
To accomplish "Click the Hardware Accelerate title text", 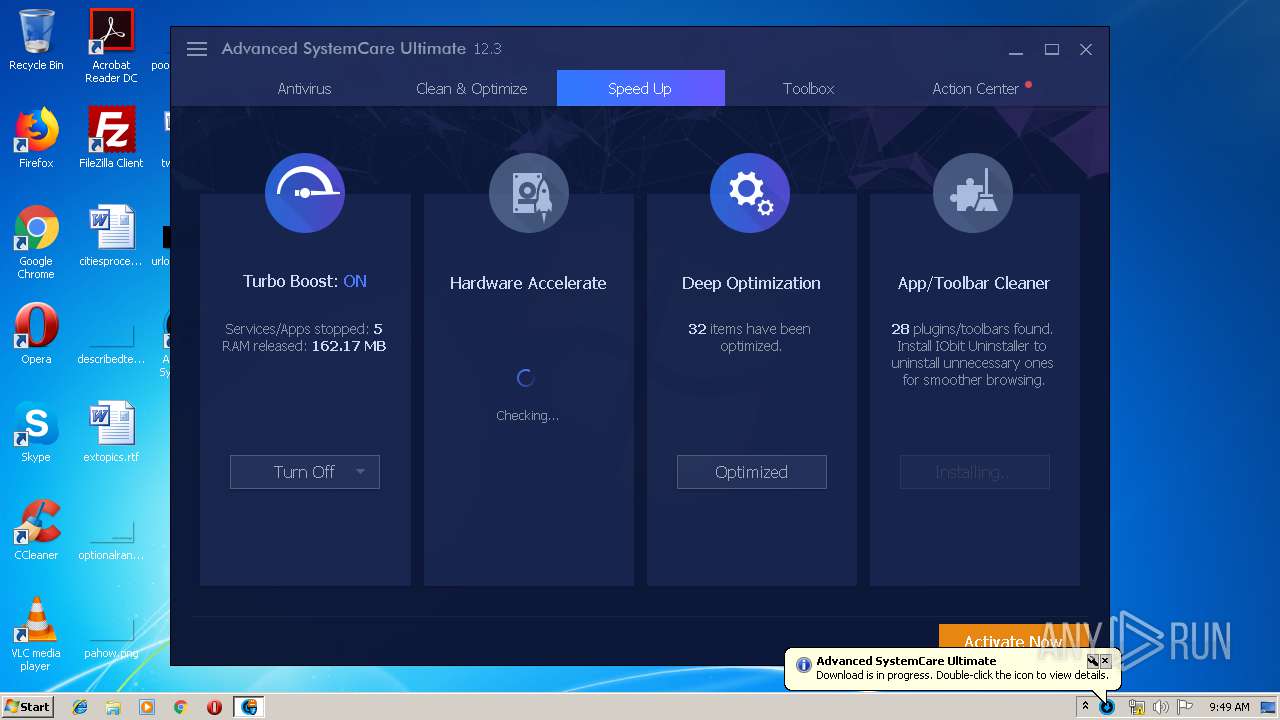I will (528, 283).
